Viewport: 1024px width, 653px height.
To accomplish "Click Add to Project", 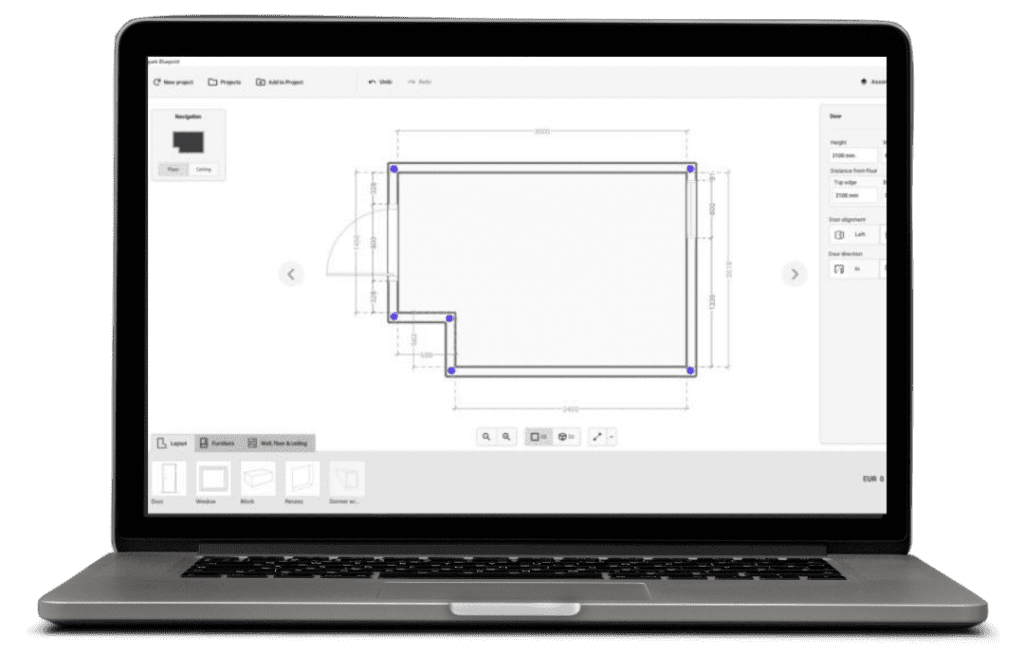I will [280, 82].
